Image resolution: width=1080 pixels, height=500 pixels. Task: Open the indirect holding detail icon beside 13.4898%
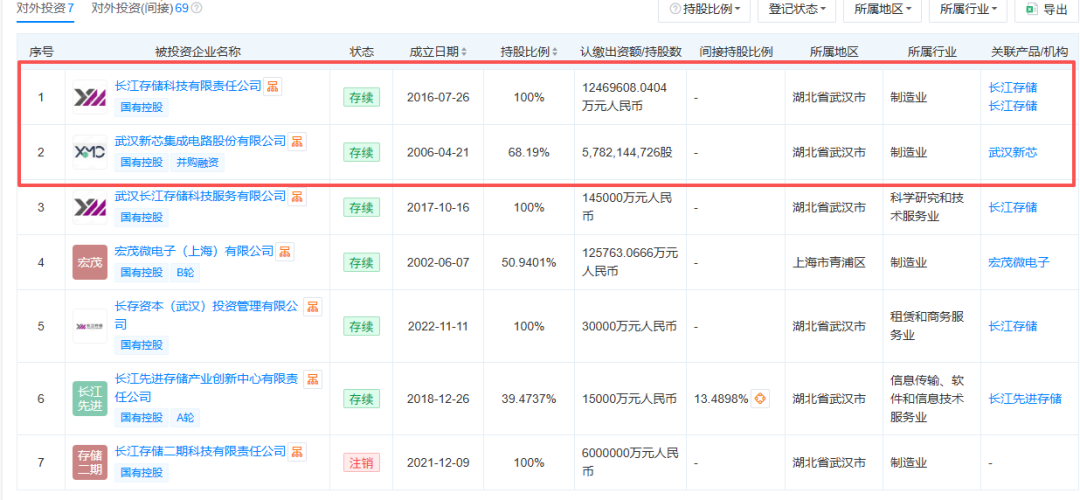[x=760, y=399]
